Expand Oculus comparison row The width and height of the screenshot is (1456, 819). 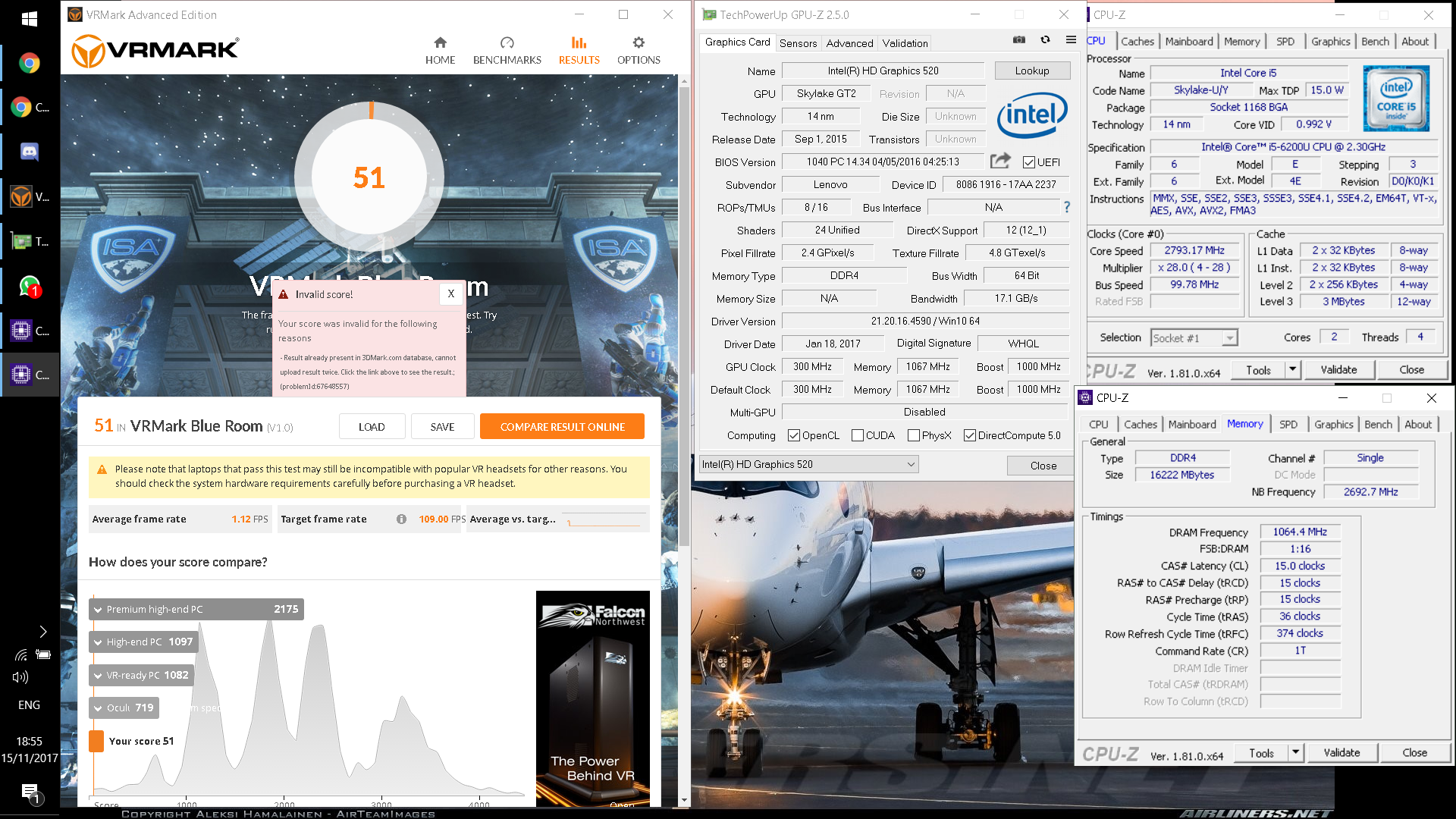click(x=124, y=708)
